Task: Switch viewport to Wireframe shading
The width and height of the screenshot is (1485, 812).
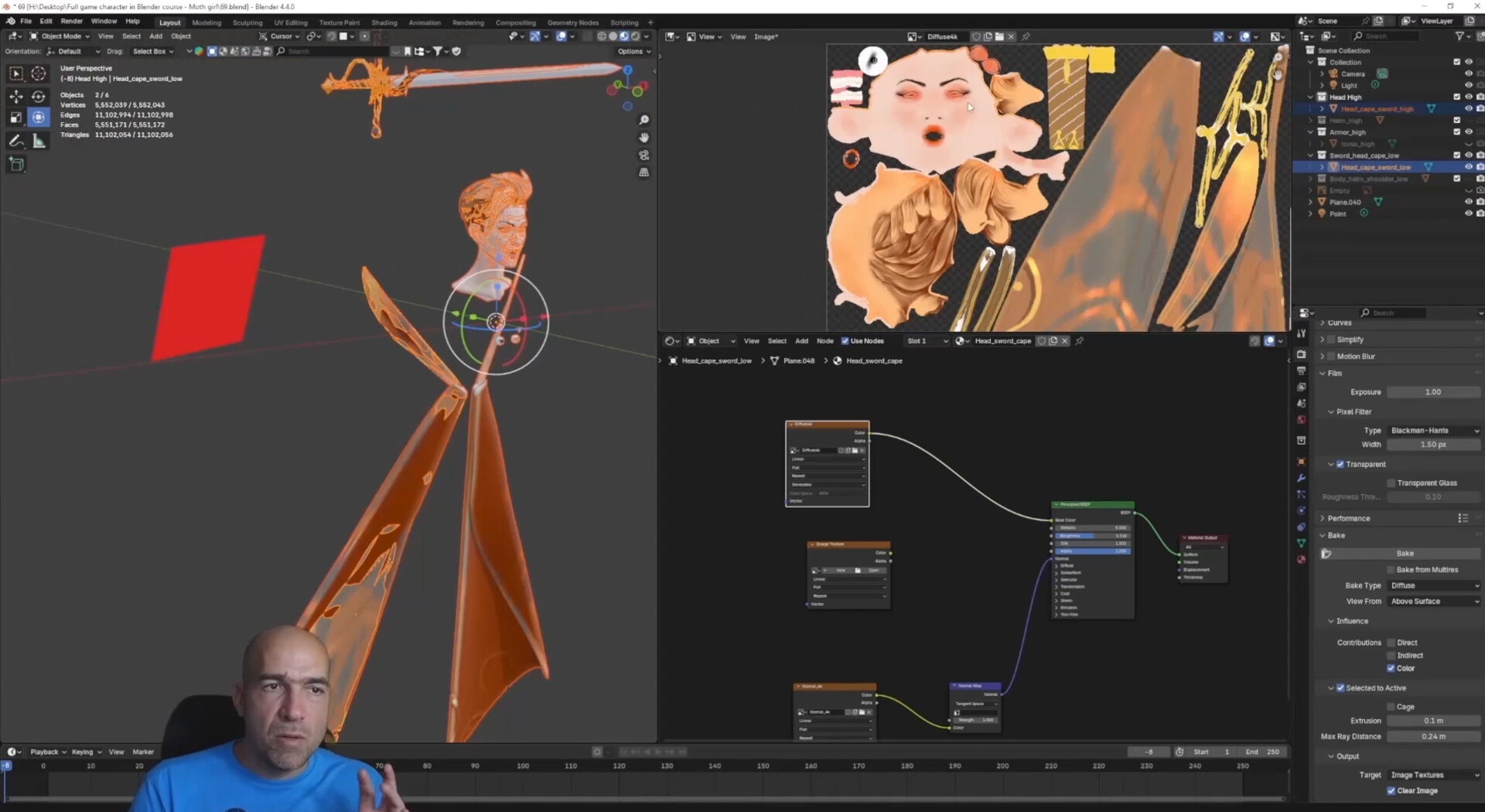Action: tap(602, 36)
